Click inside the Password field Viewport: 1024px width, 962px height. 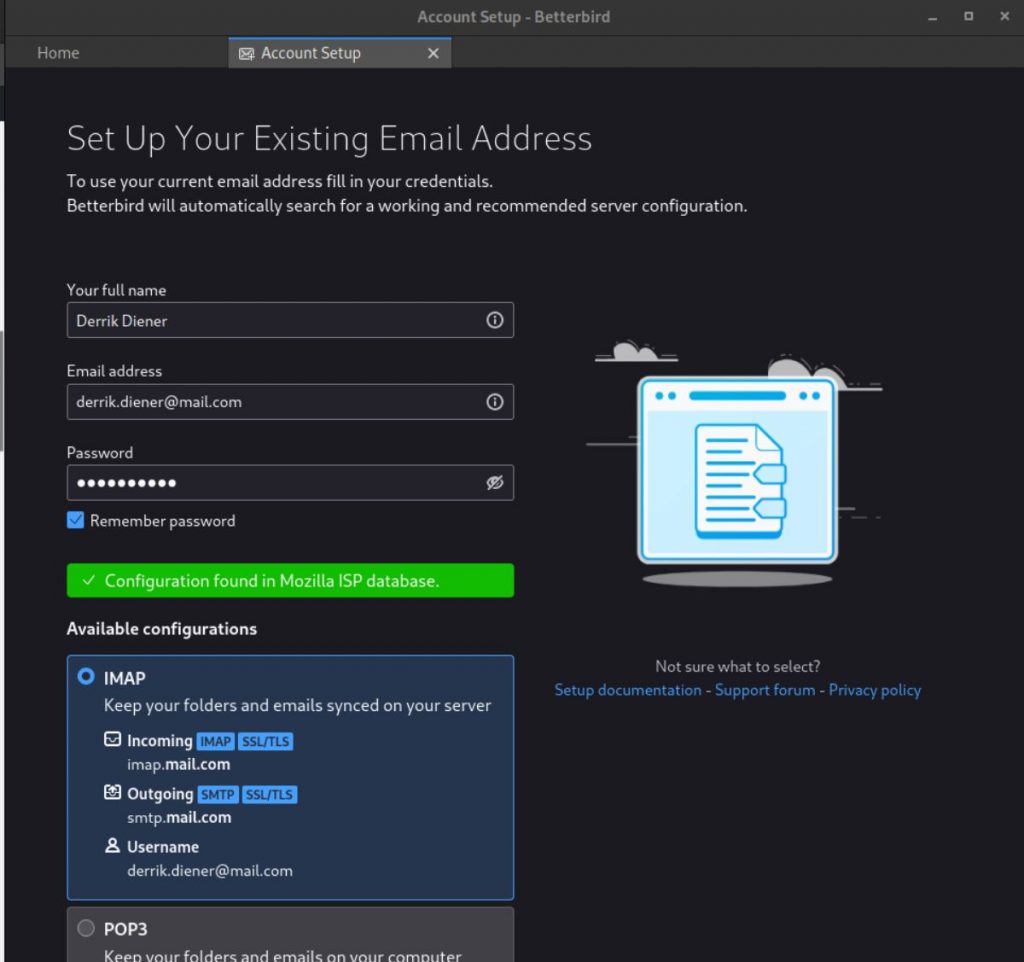[250, 482]
